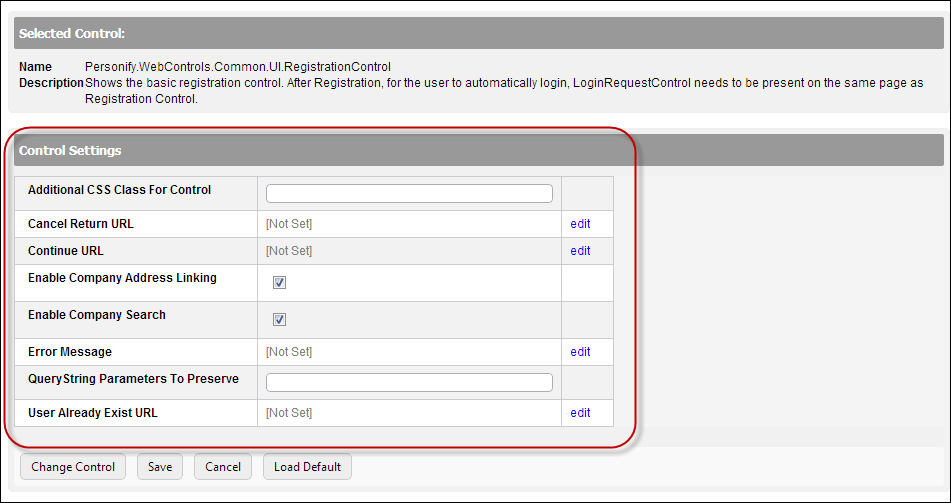The height and width of the screenshot is (503, 951).
Task: Click the Cancel button
Action: [223, 467]
